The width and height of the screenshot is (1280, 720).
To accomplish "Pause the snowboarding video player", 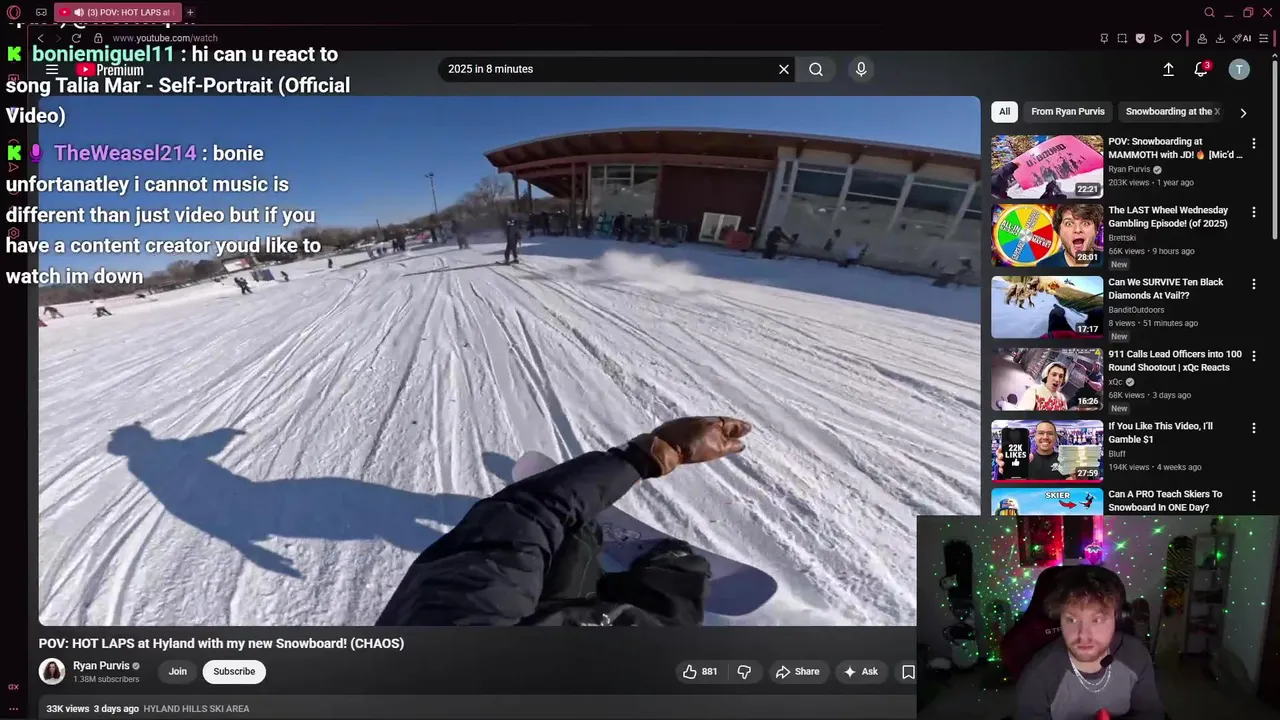I will [x=509, y=360].
